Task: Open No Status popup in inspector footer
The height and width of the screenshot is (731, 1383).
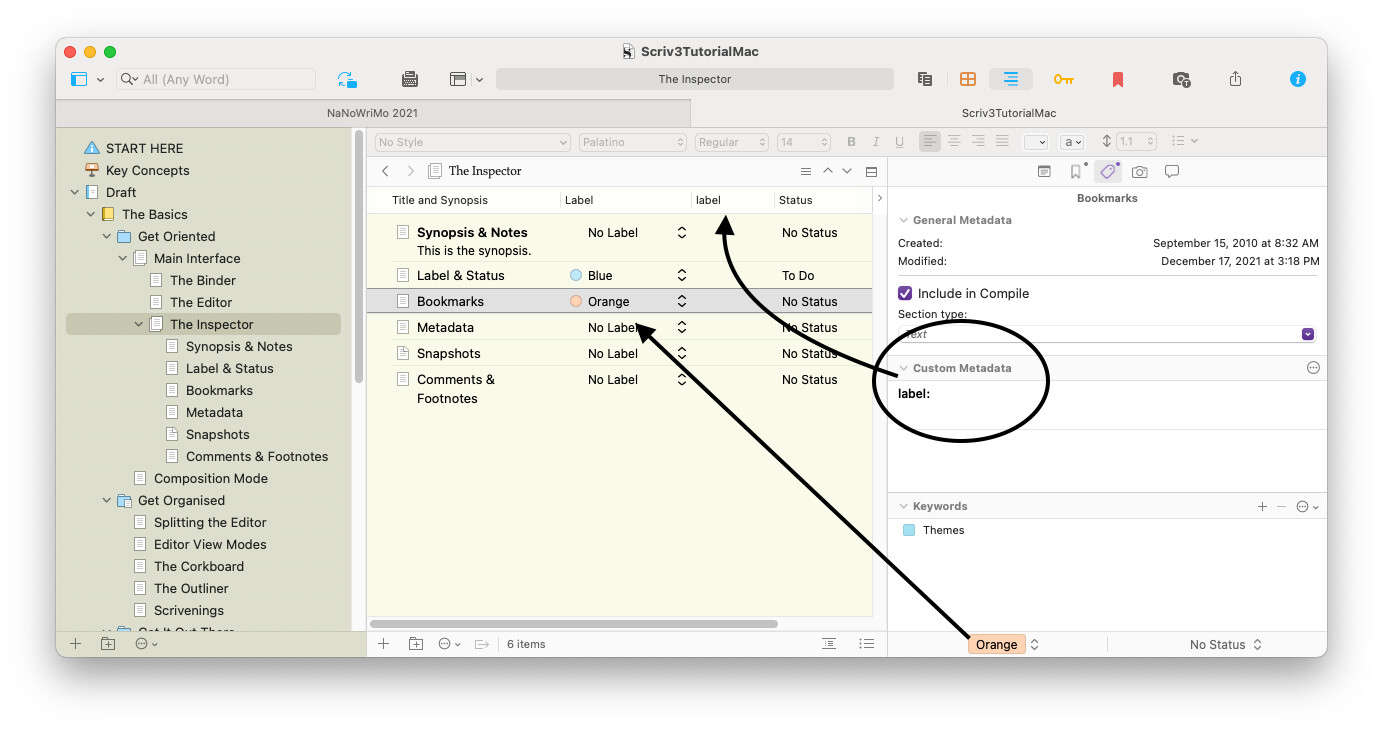Action: pyautogui.click(x=1225, y=645)
